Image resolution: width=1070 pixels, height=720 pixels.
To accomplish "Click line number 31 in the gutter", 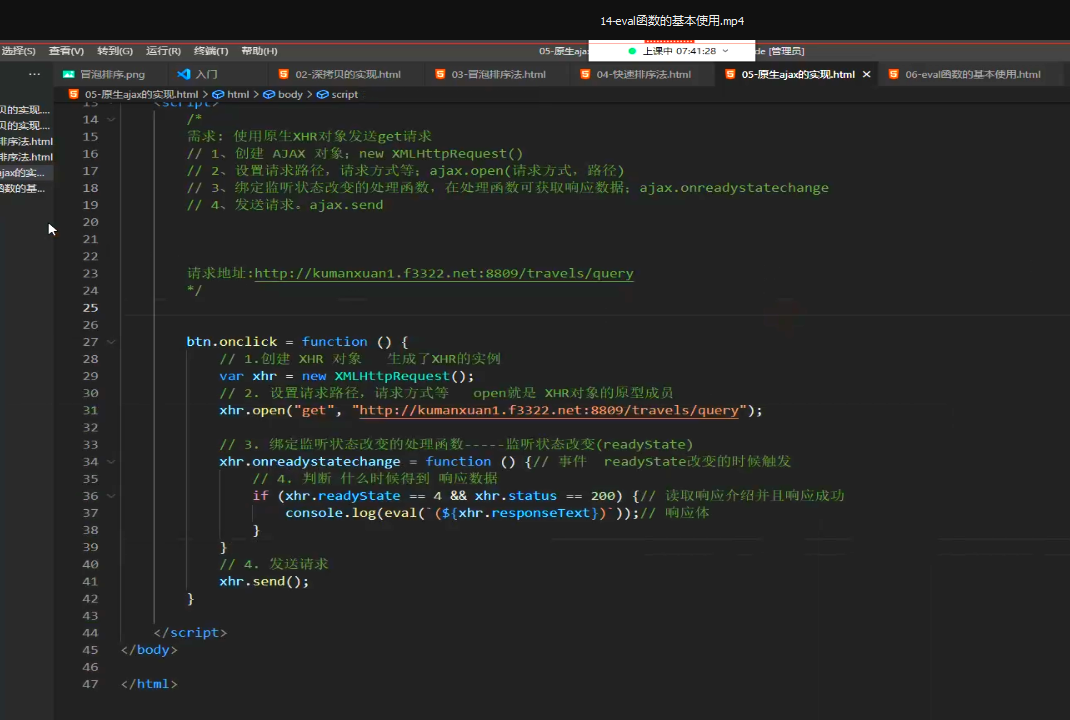I will click(x=90, y=410).
